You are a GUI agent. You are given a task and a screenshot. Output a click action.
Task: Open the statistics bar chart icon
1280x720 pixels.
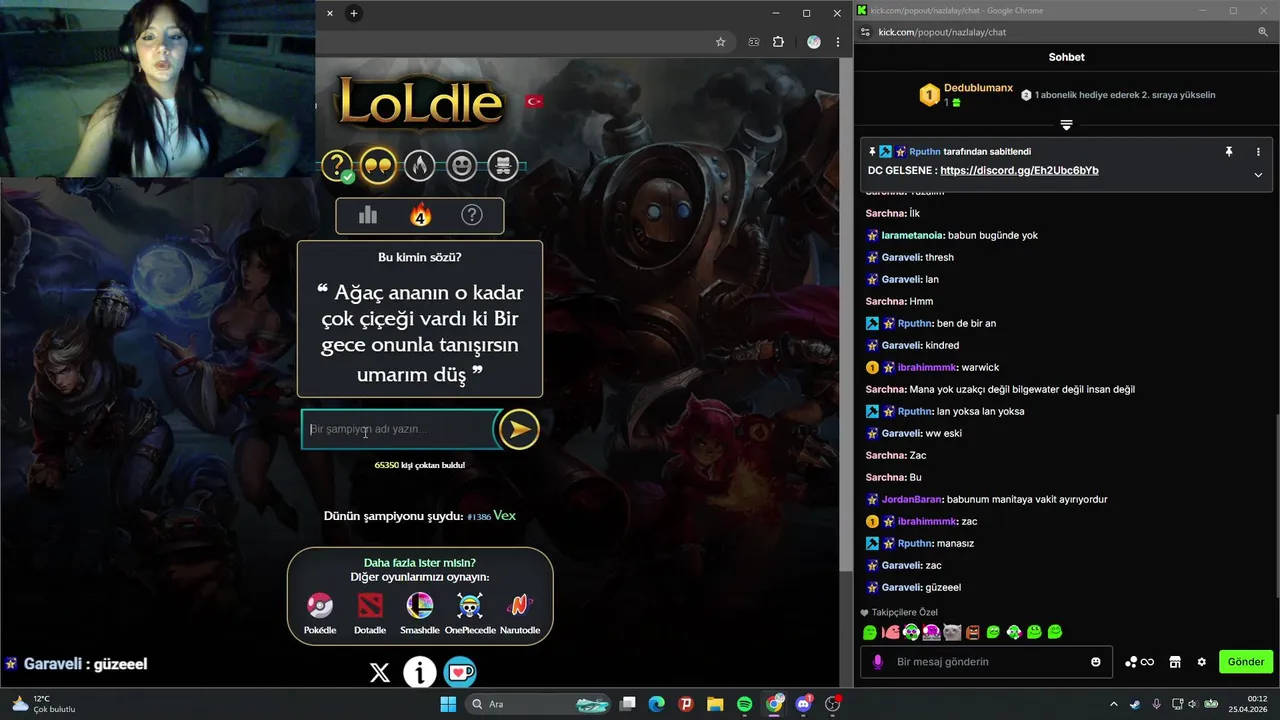coord(368,215)
